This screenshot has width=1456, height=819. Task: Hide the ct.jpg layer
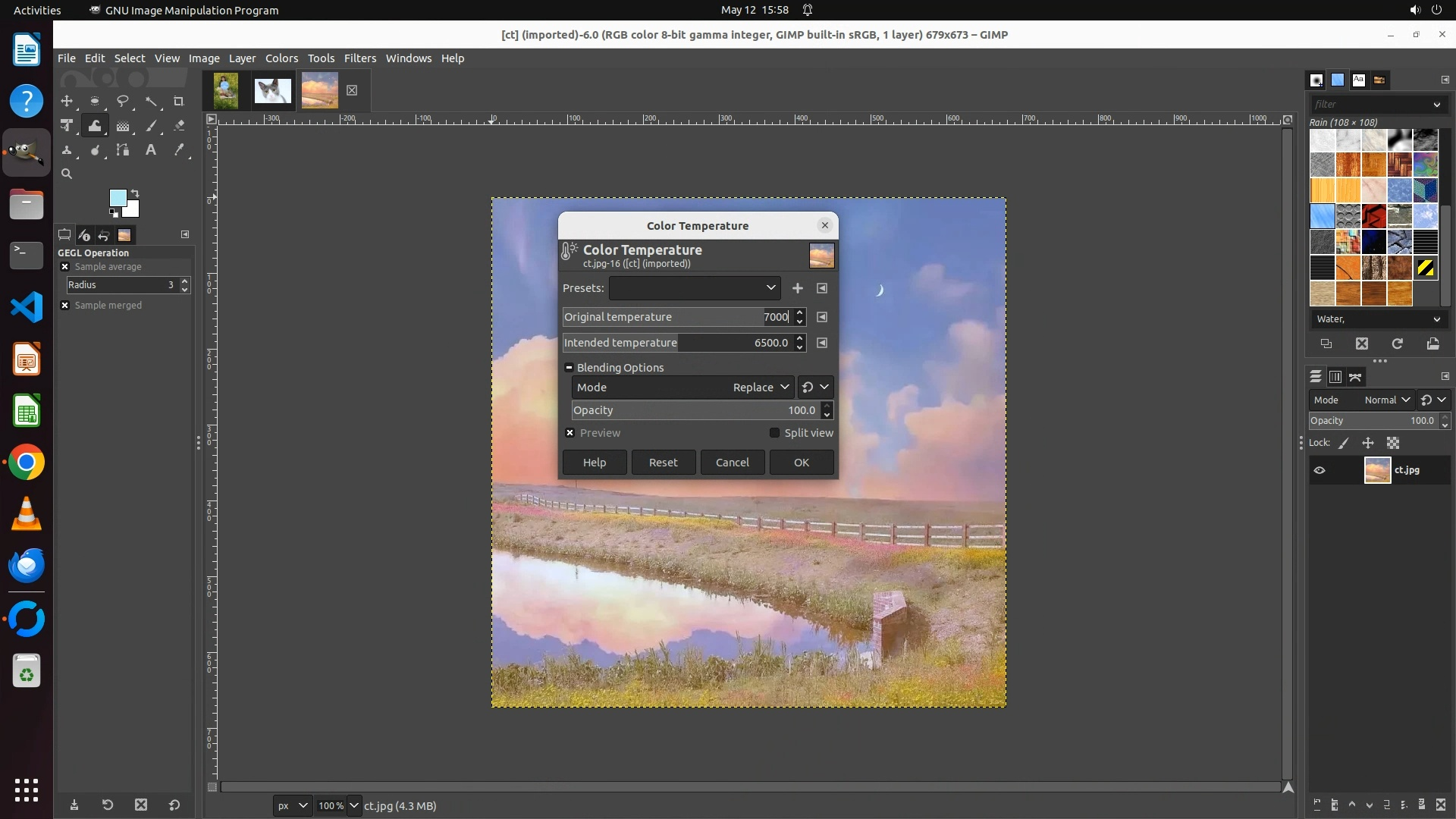point(1319,470)
